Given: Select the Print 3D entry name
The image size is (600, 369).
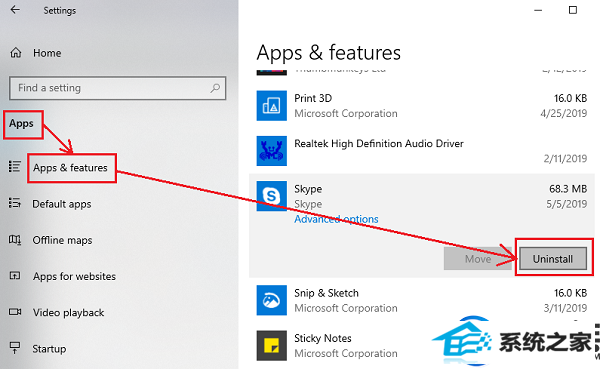Looking at the screenshot, I should coord(313,98).
